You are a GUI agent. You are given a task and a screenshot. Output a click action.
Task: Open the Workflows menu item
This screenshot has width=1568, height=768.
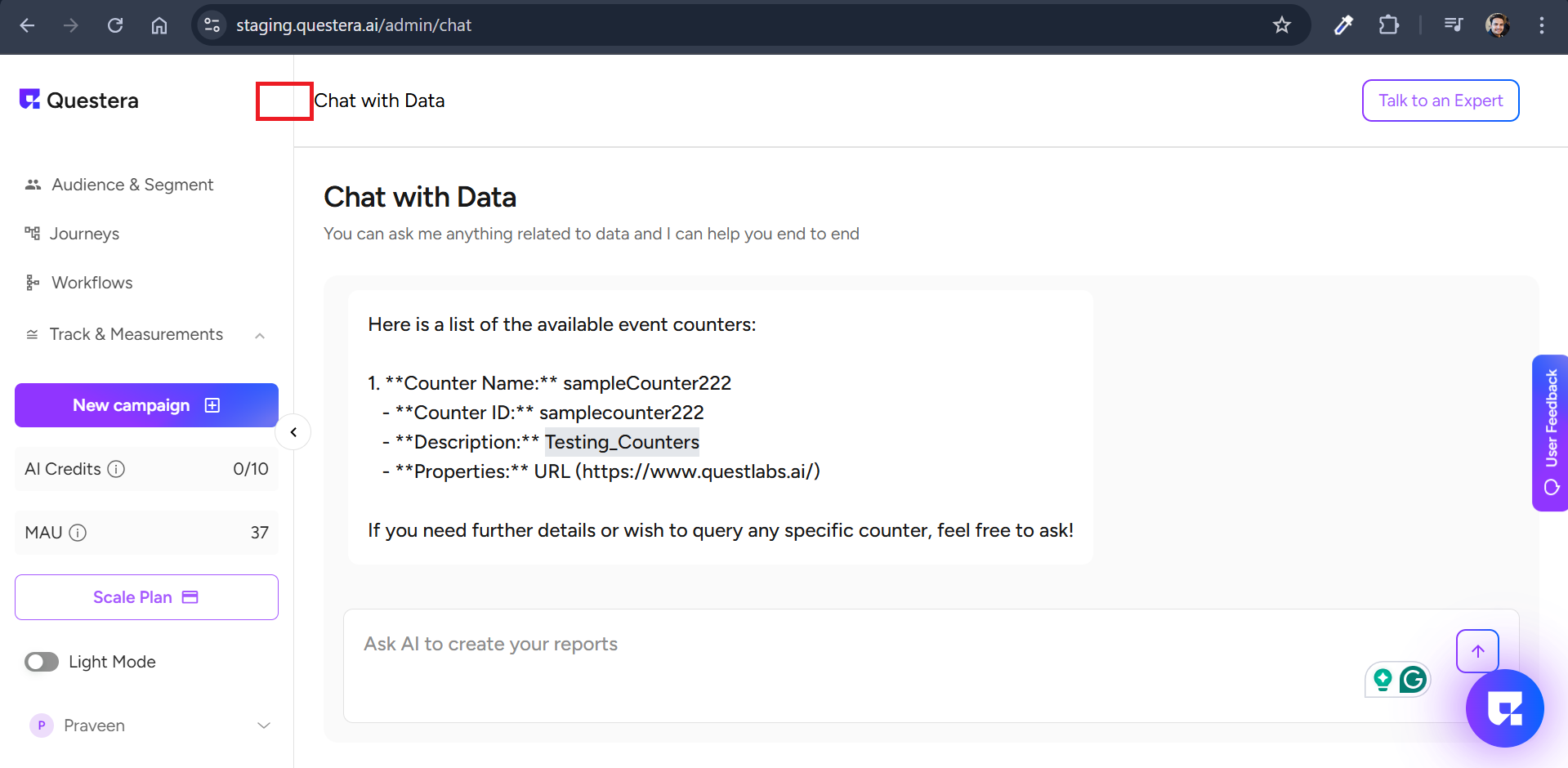click(92, 283)
